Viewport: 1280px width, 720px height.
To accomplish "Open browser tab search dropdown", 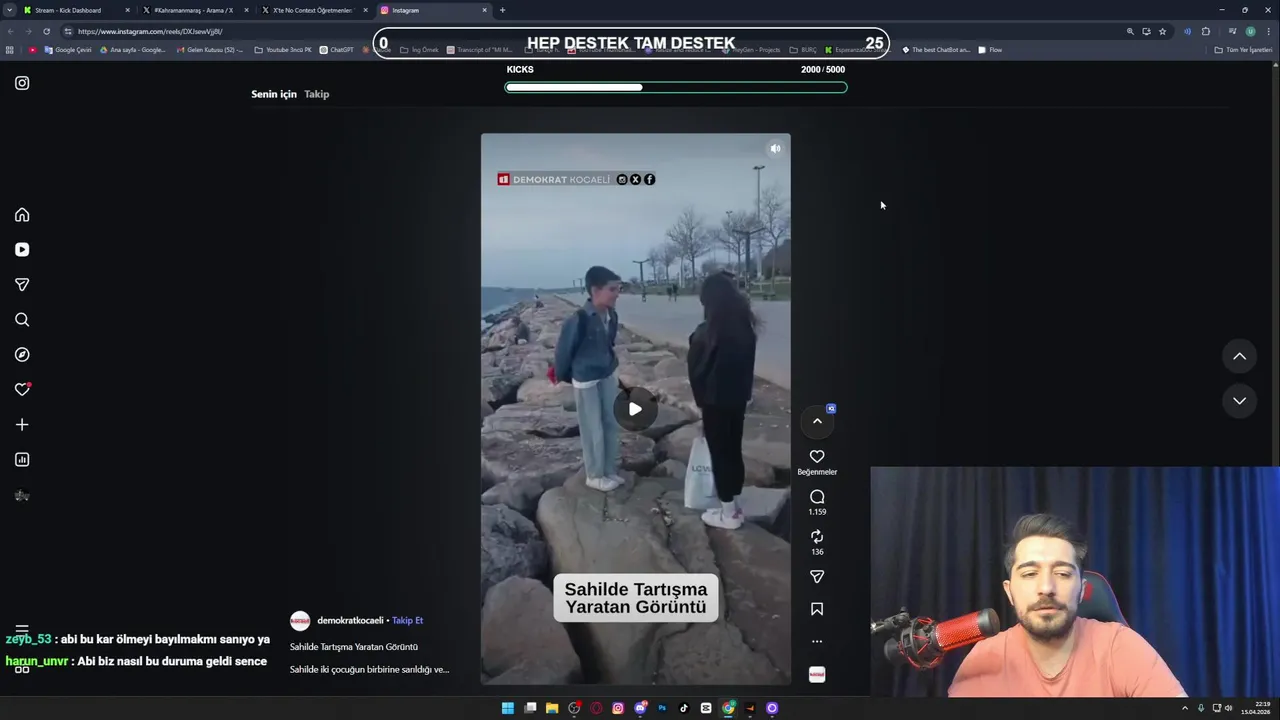I will pyautogui.click(x=9, y=10).
